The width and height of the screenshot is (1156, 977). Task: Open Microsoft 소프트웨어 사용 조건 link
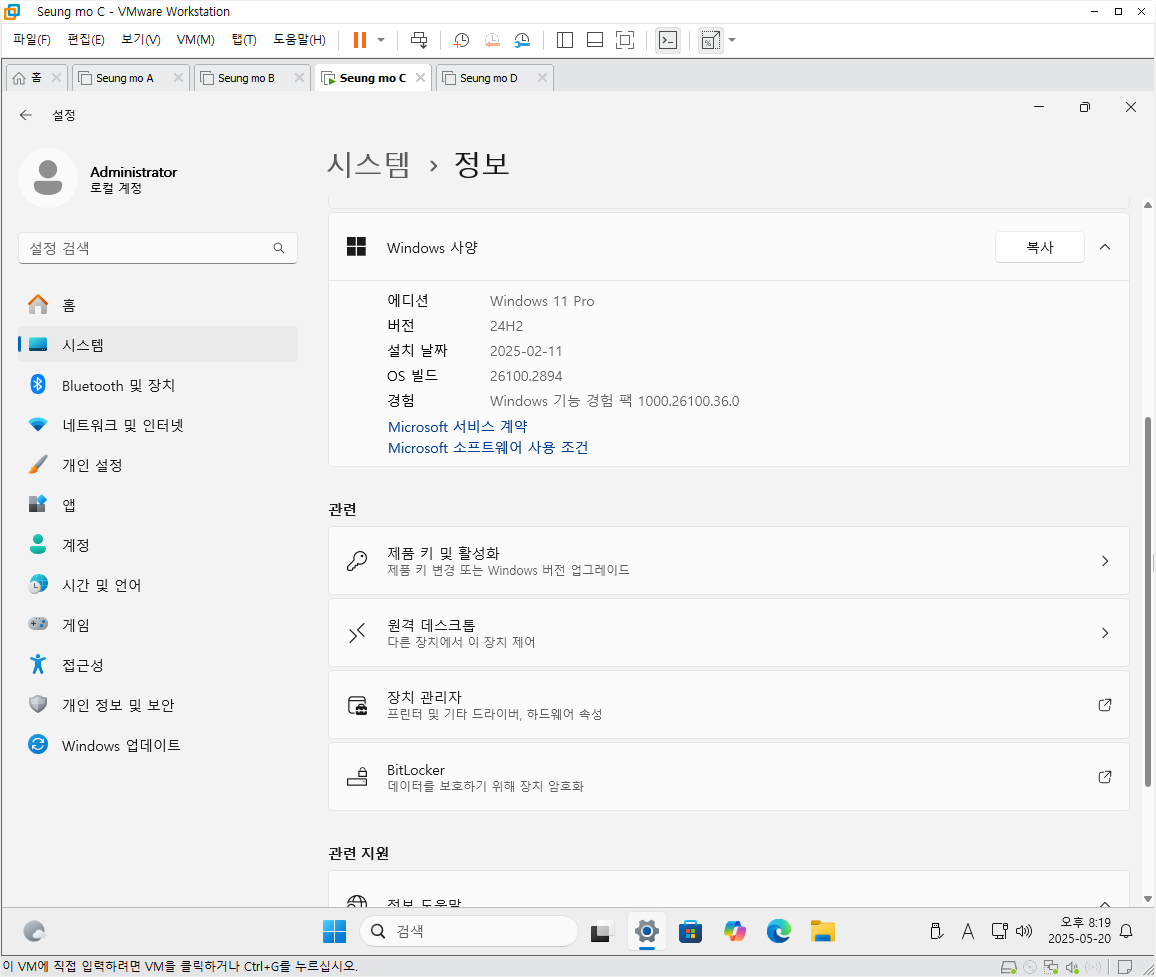(x=488, y=448)
